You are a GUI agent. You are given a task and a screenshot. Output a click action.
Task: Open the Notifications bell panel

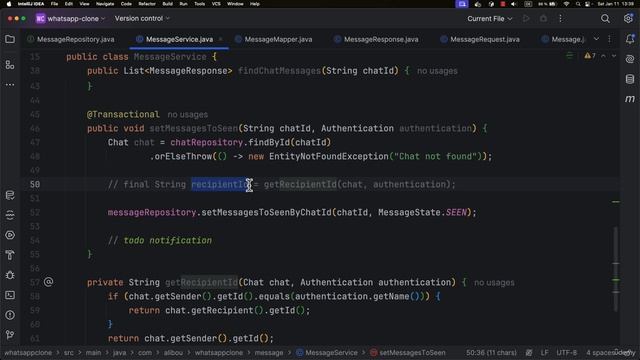[x=630, y=39]
